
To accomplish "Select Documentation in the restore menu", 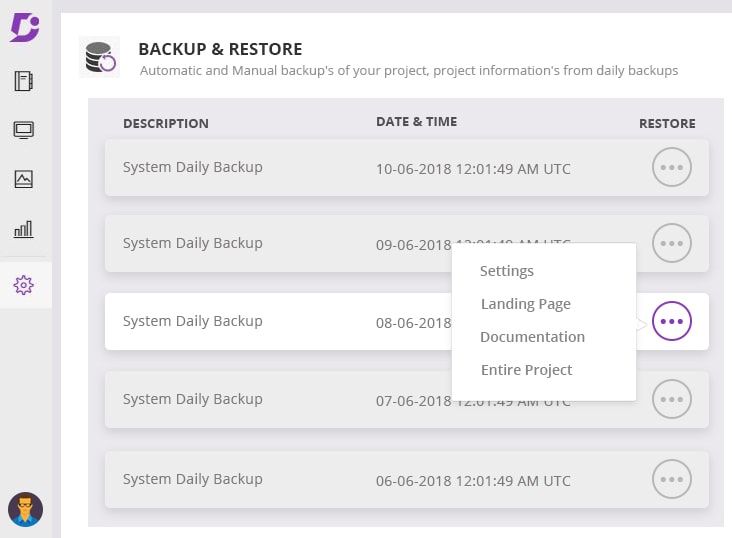I will pos(532,337).
